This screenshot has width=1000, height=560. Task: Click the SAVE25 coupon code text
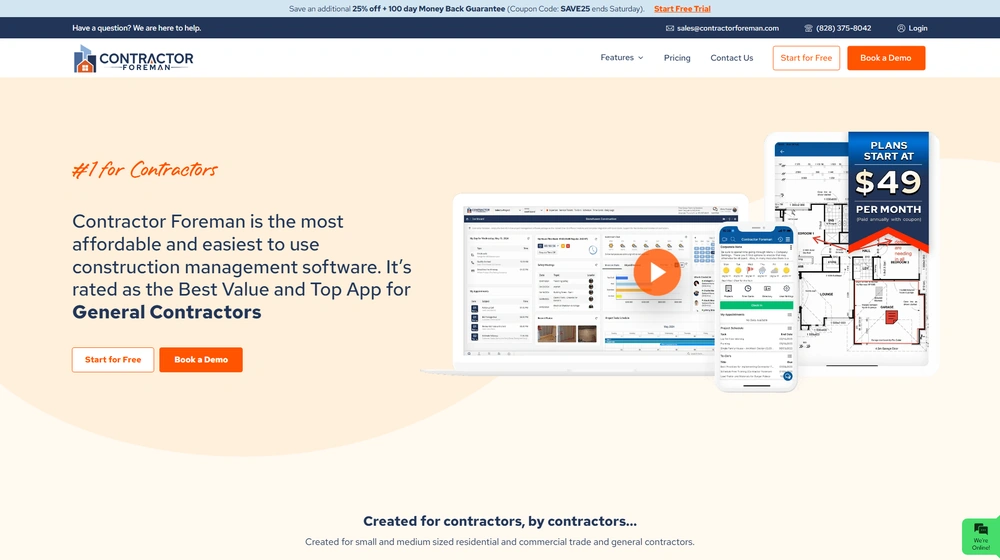click(x=575, y=9)
